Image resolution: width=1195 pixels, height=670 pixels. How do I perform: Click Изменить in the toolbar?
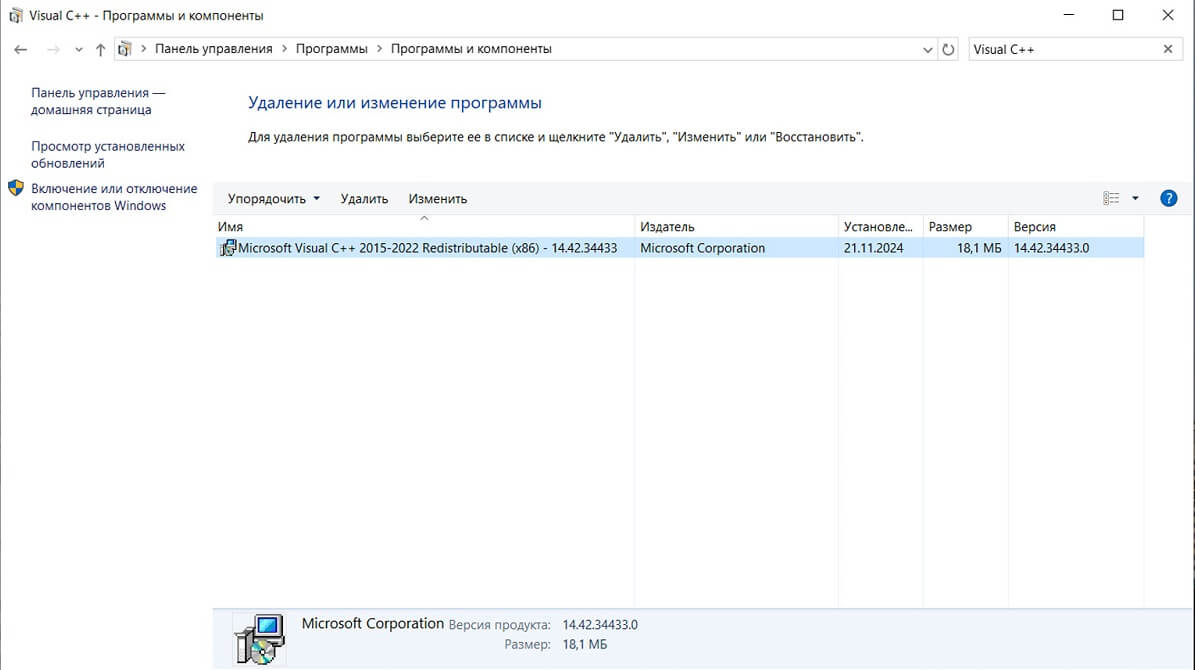coord(437,199)
